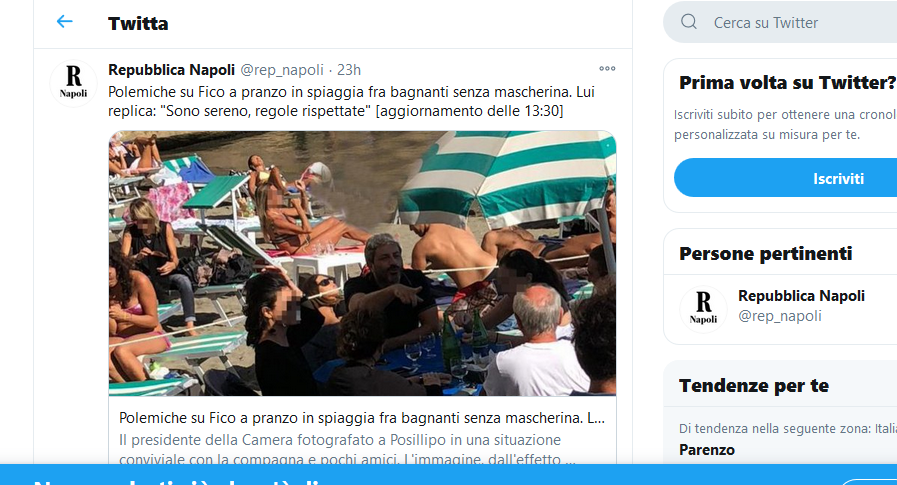The height and width of the screenshot is (485, 897).
Task: Open the 23h timestamp link
Action: (x=349, y=70)
